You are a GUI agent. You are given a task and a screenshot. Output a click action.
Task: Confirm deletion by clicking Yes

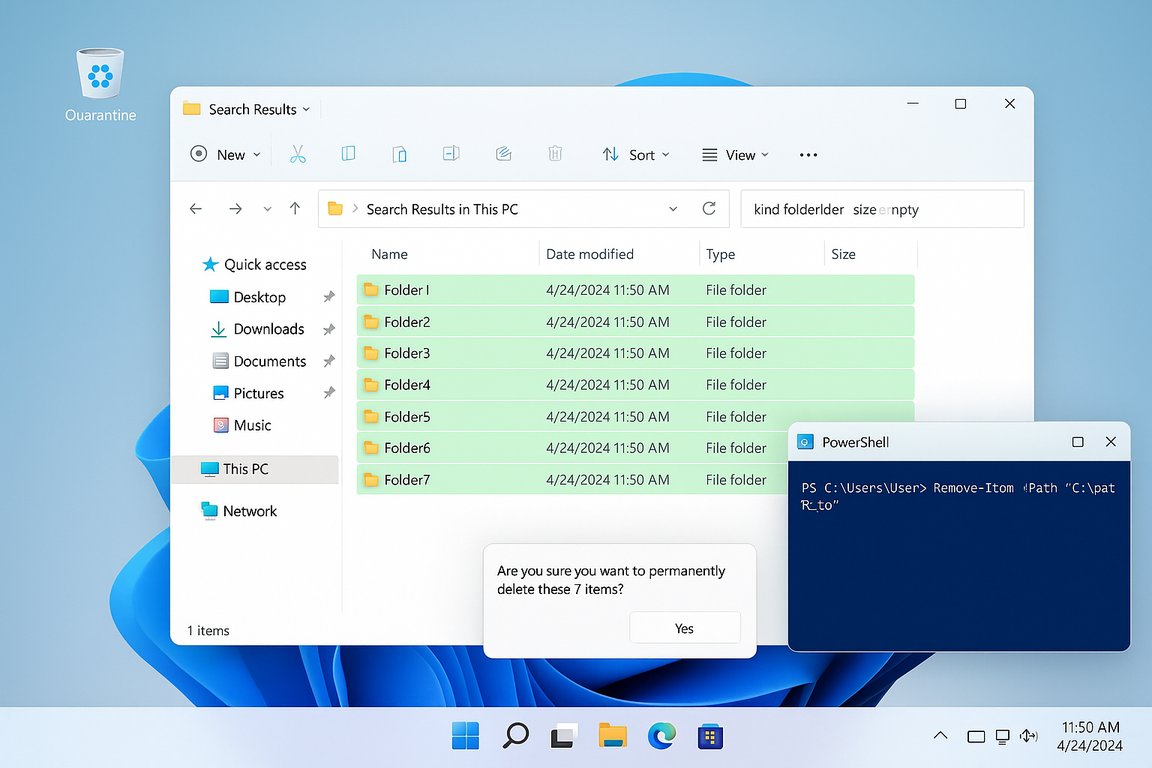[684, 628]
